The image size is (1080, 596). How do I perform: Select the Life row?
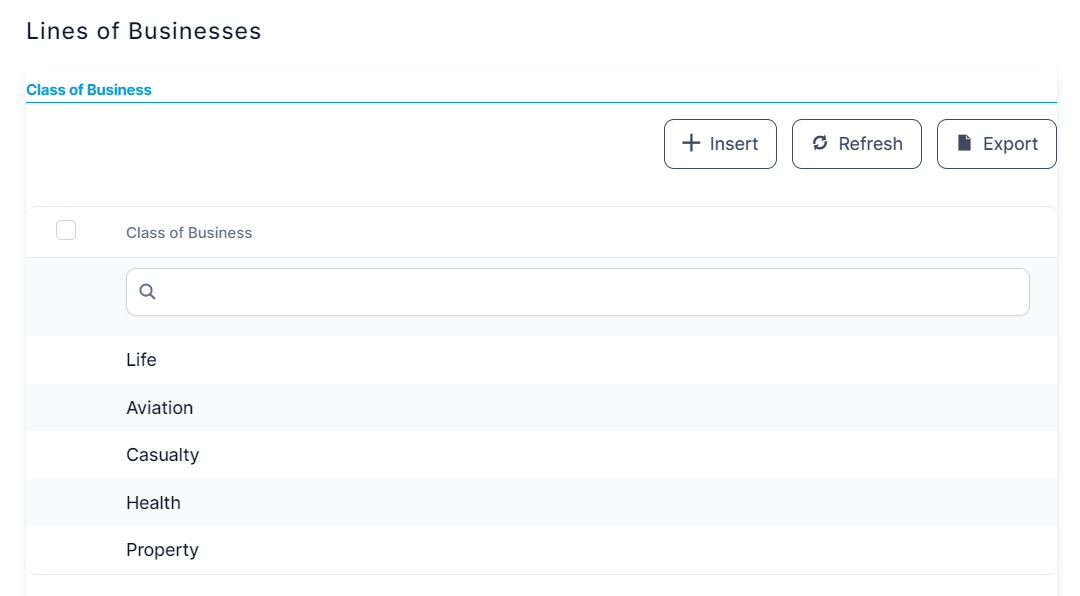pos(141,360)
